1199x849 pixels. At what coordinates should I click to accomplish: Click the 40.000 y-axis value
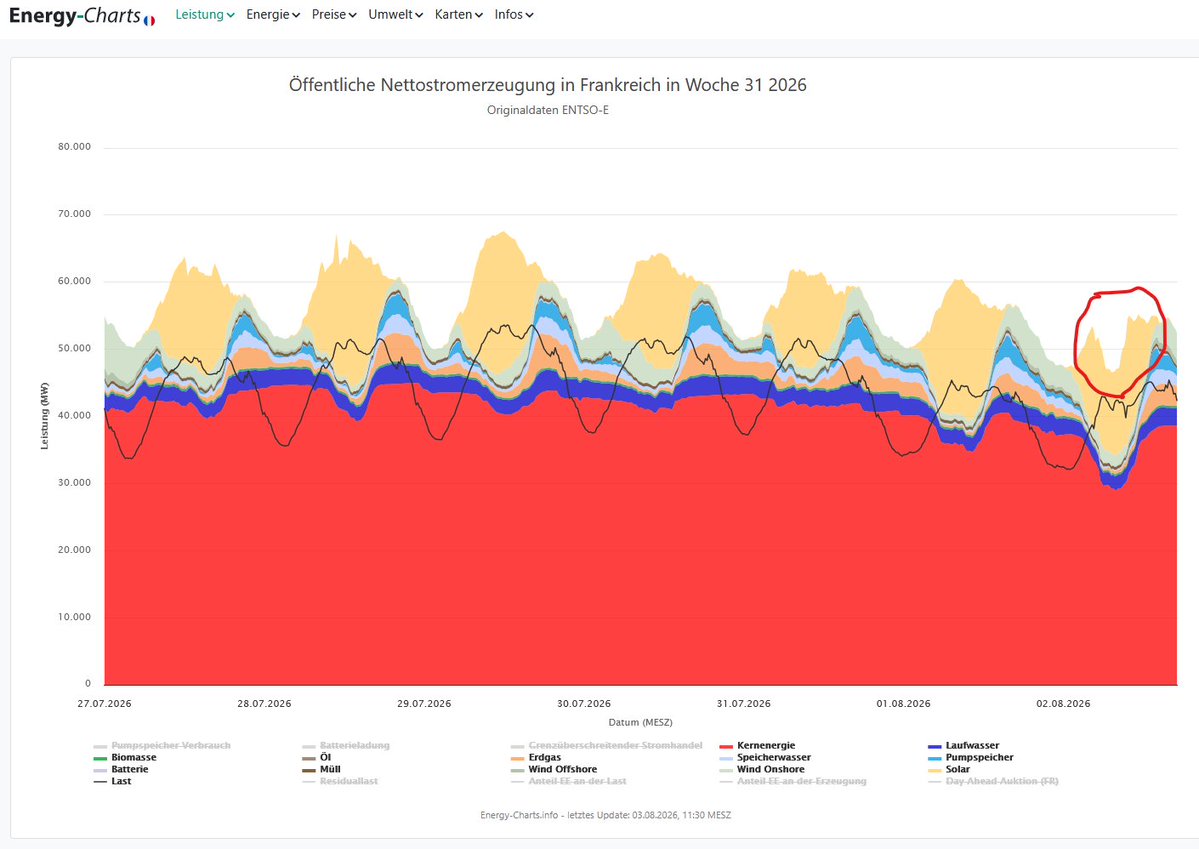(x=74, y=415)
